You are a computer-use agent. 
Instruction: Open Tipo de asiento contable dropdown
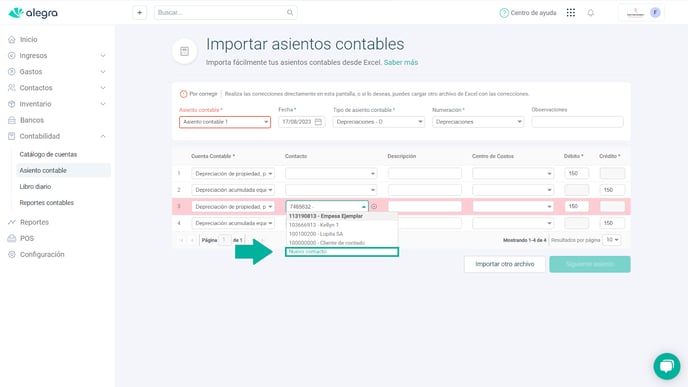(378, 122)
